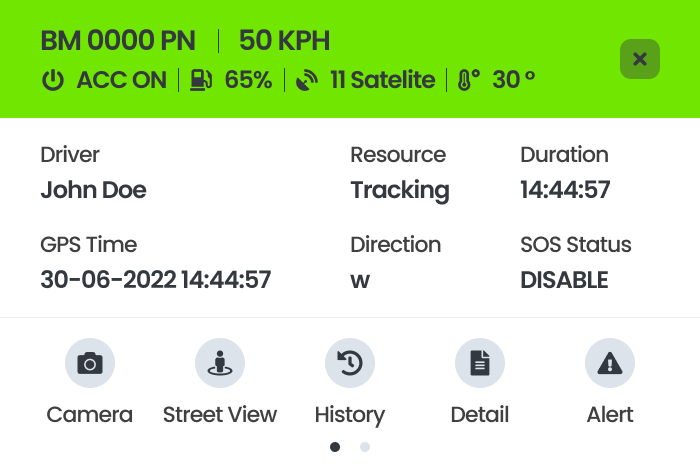Viewport: 700px width, 472px height.
Task: Close the vehicle info panel
Action: point(640,60)
